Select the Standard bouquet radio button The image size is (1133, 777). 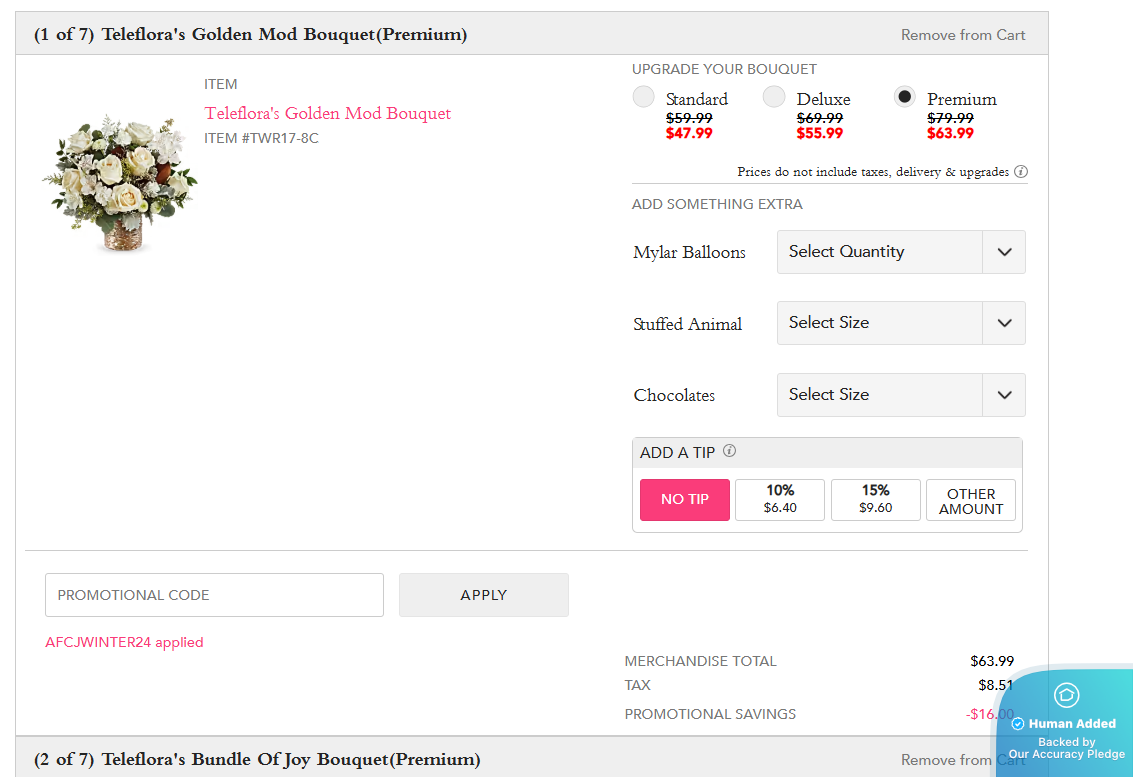[644, 97]
